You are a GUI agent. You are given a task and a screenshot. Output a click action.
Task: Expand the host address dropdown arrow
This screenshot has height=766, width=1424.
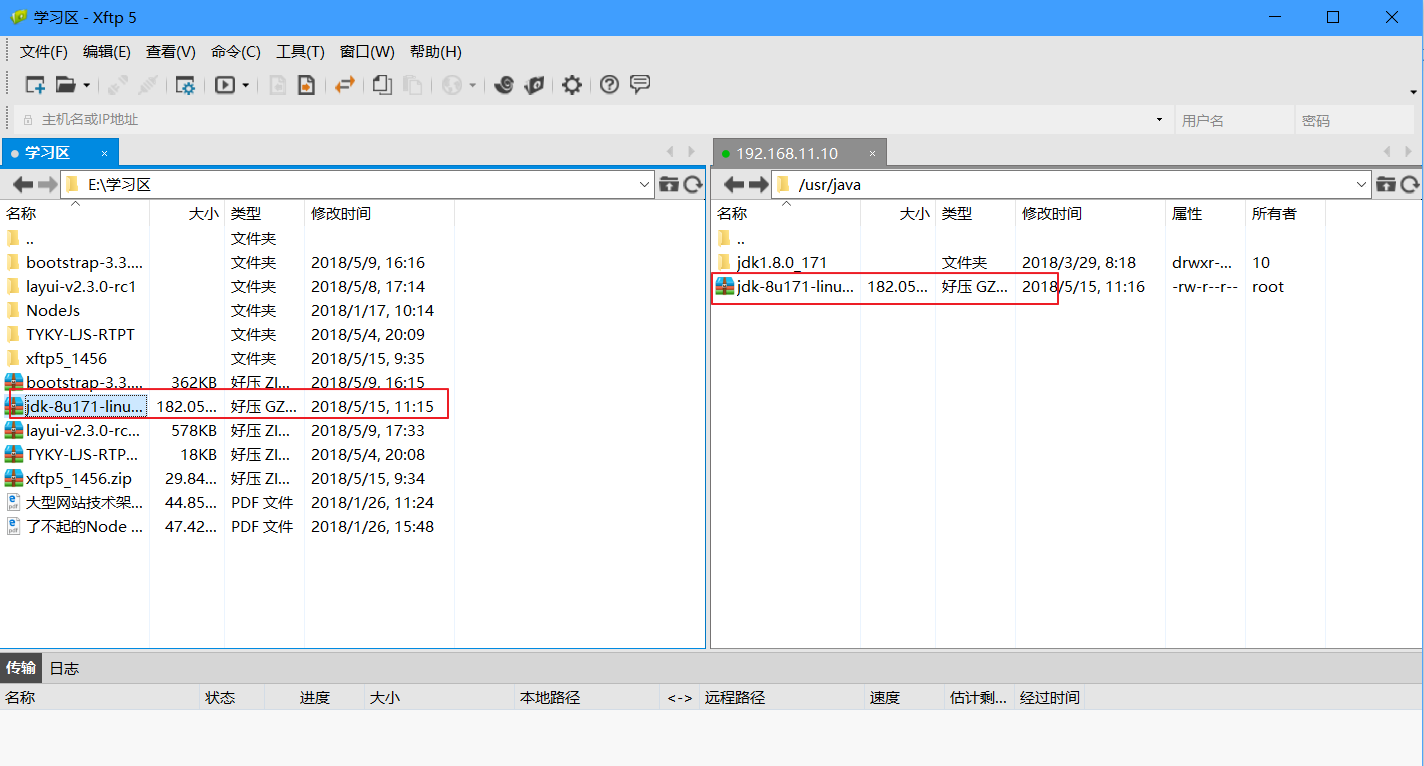click(x=1160, y=119)
